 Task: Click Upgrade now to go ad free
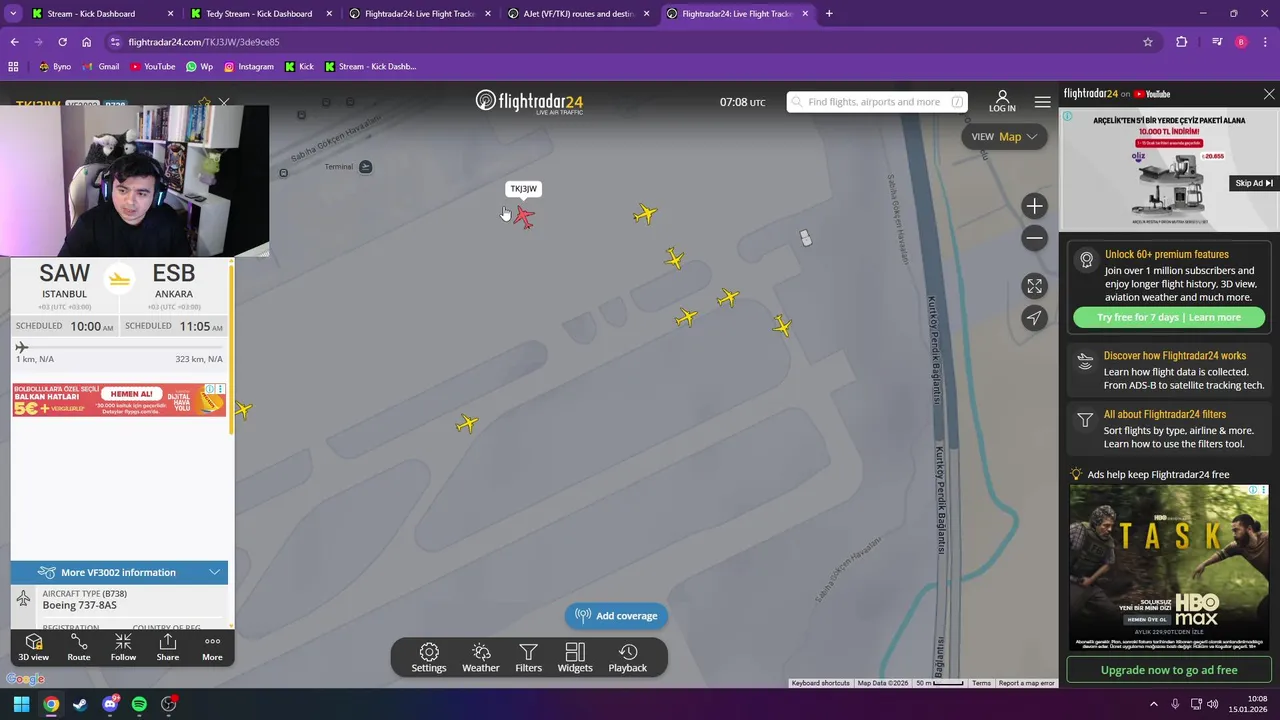[1169, 670]
